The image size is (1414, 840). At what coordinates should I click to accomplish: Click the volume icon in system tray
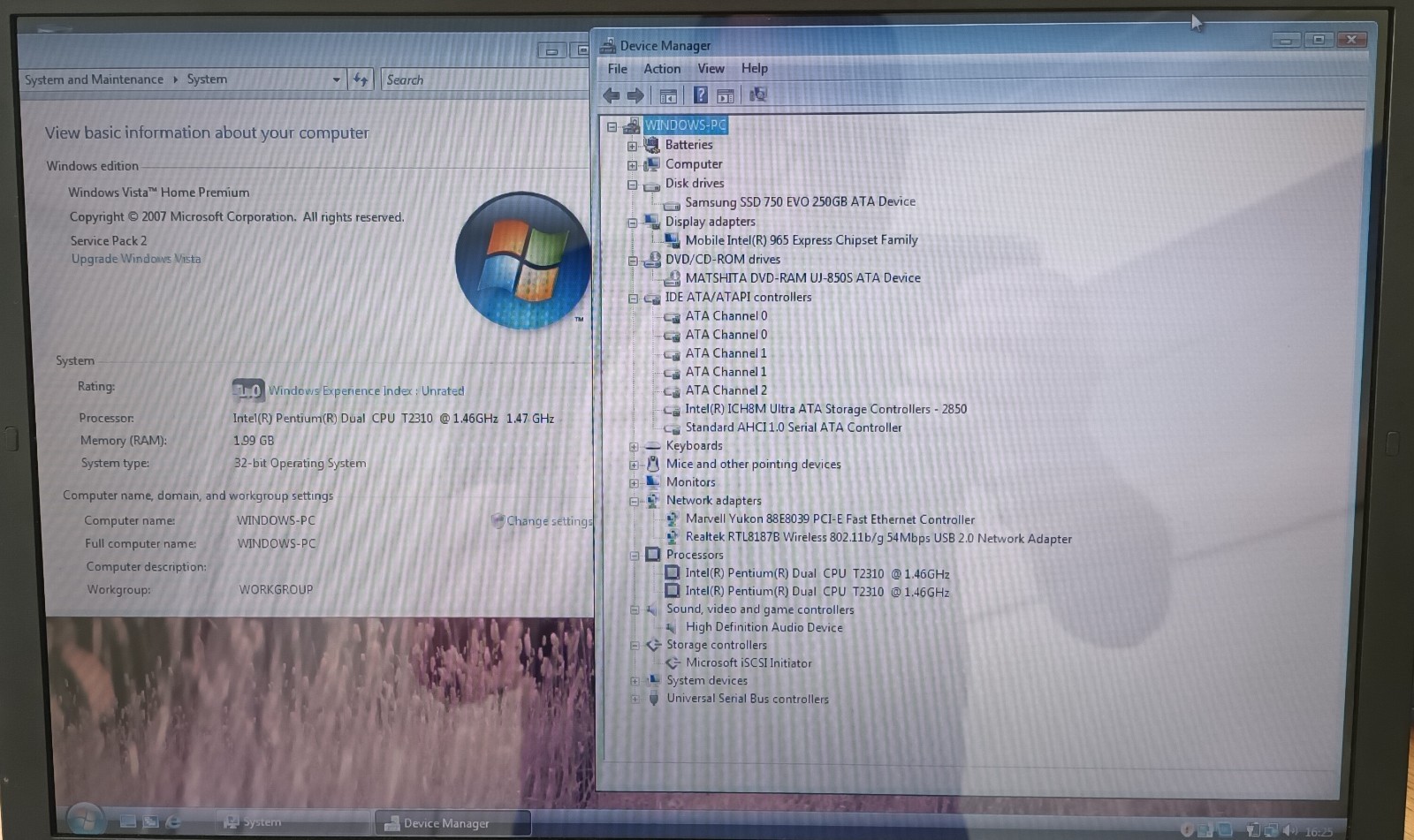click(x=1291, y=830)
